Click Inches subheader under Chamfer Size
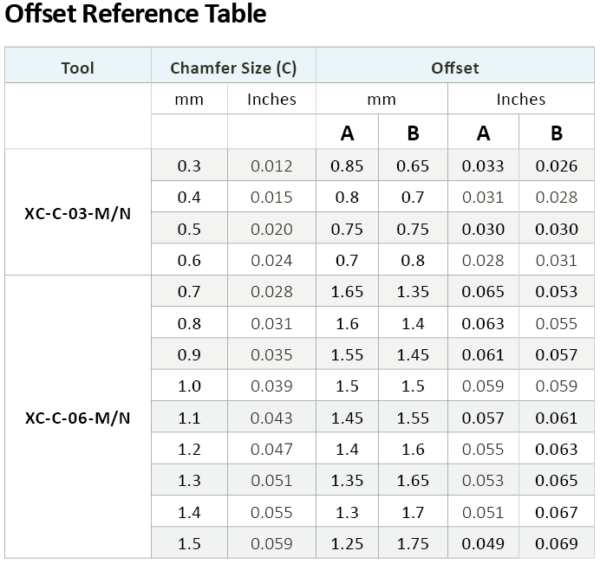This screenshot has height=564, width=600. click(x=272, y=100)
